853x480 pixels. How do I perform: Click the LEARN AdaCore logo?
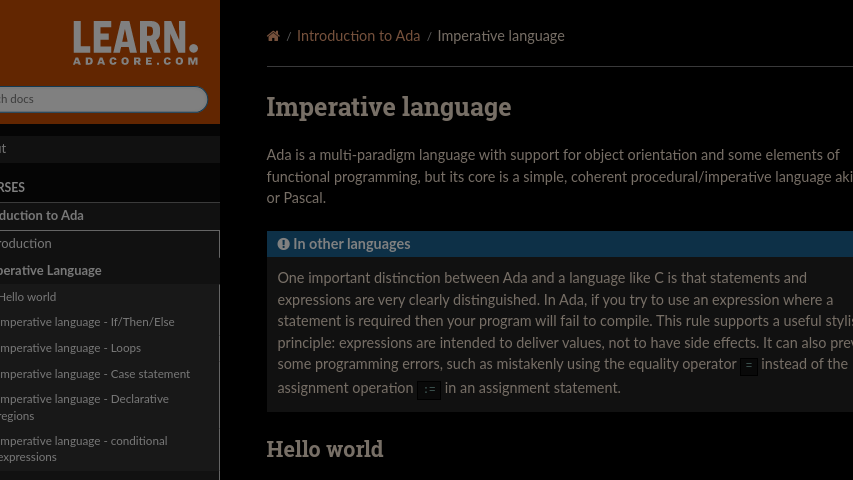pos(136,44)
